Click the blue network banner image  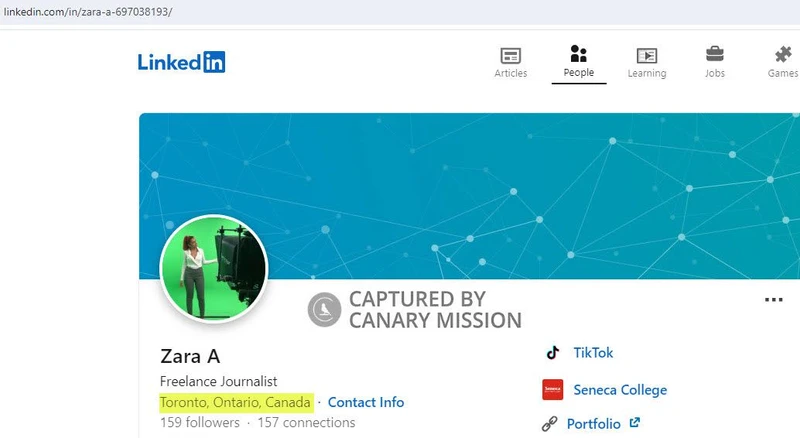[469, 196]
